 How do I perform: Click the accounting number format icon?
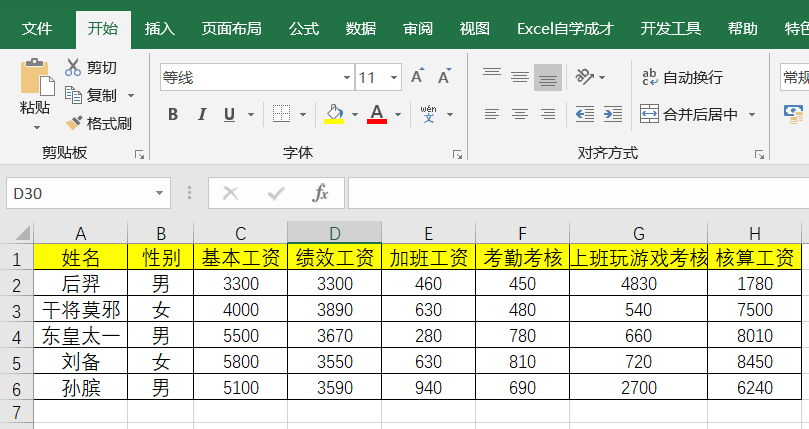click(x=794, y=114)
